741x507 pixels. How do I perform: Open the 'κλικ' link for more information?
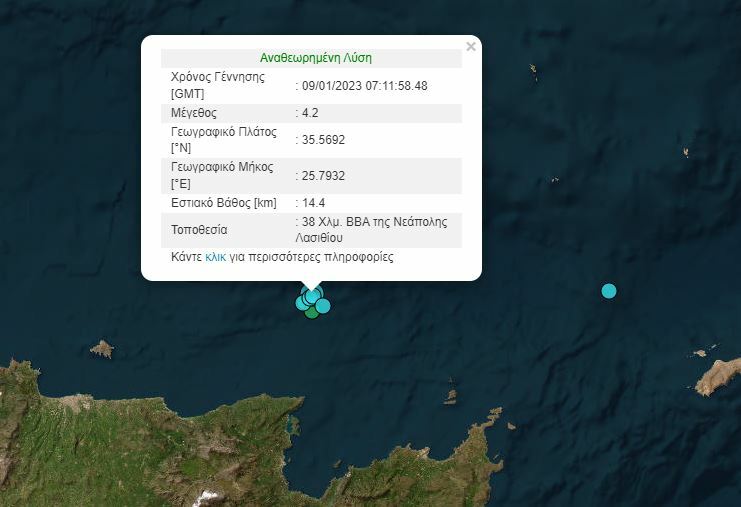point(215,257)
